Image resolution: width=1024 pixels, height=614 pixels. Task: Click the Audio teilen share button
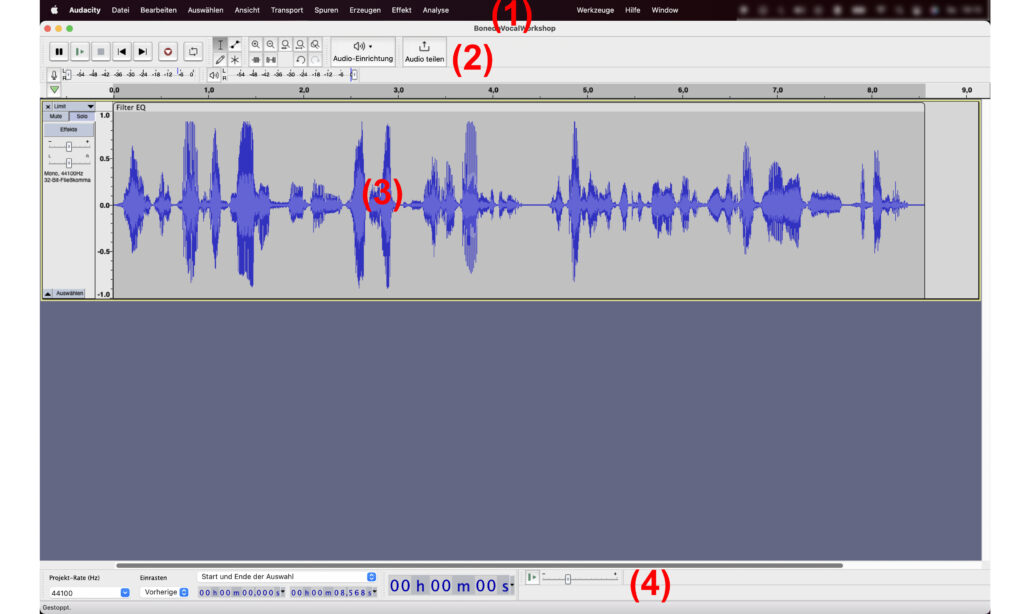pyautogui.click(x=424, y=52)
